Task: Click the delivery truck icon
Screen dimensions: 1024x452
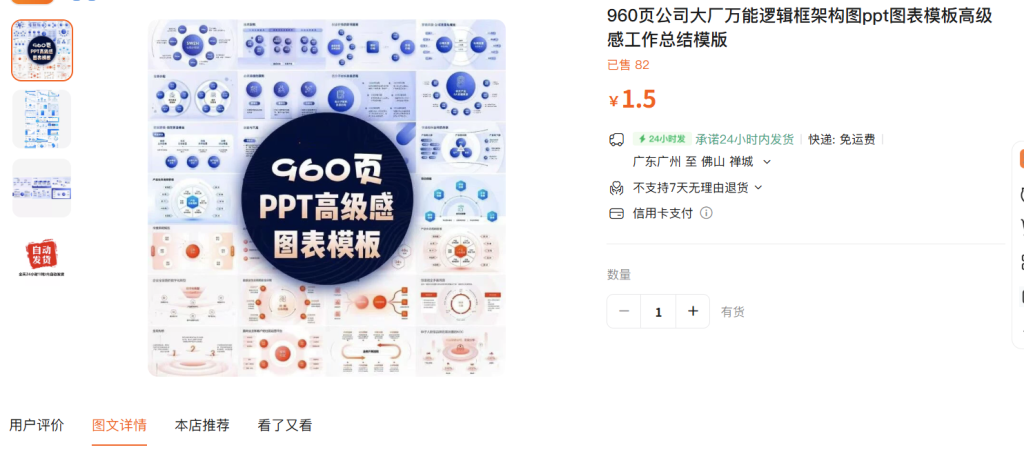Action: 616,139
